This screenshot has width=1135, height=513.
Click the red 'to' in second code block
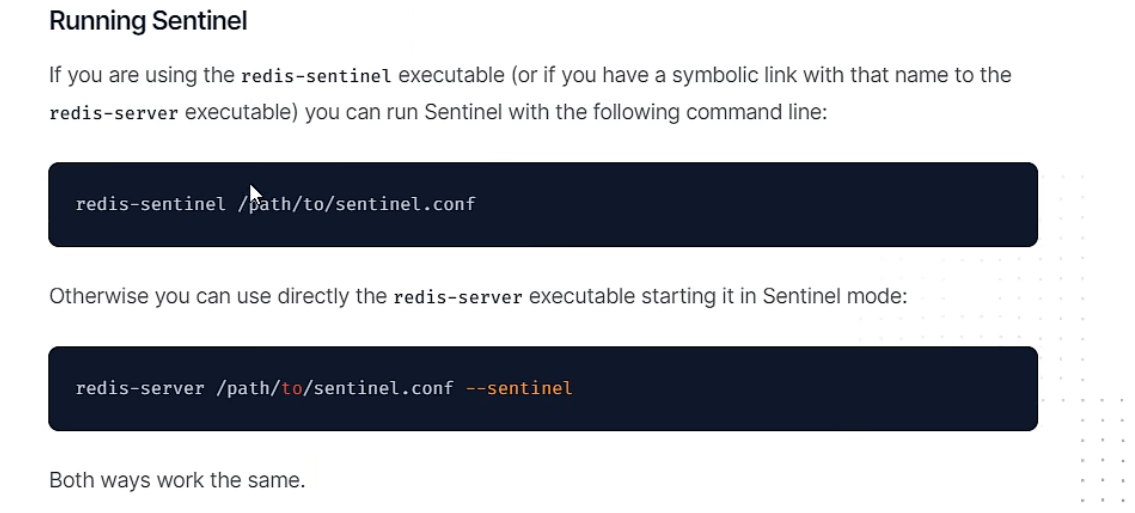(292, 389)
